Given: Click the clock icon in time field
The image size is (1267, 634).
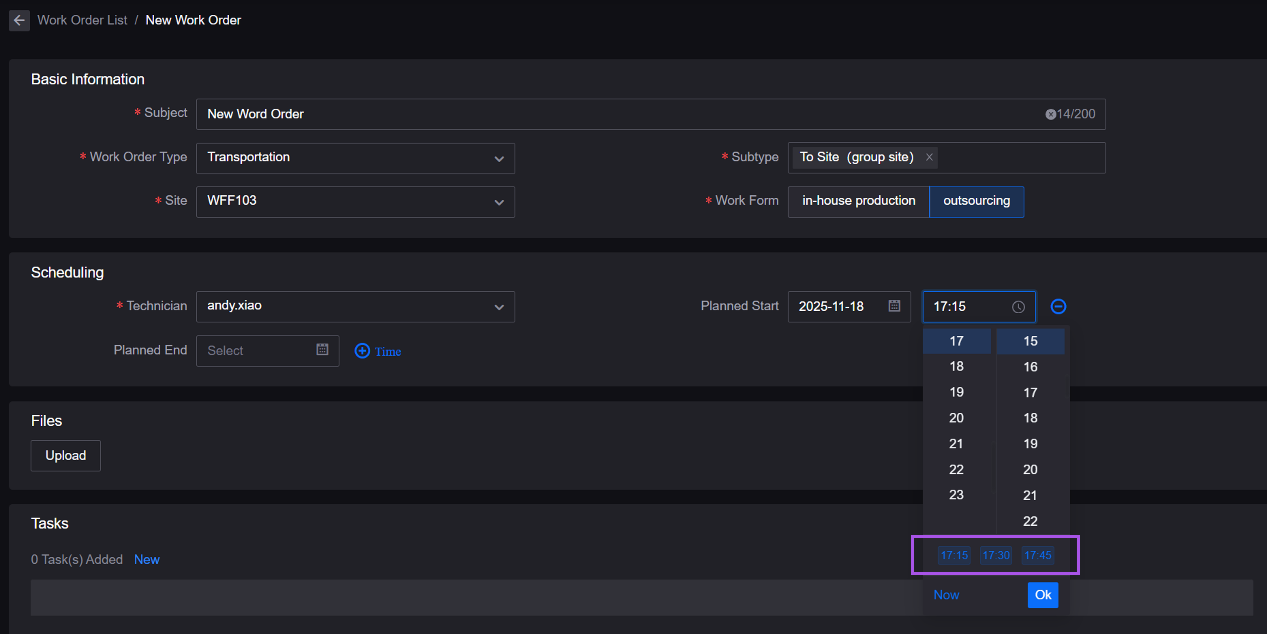Looking at the screenshot, I should (x=1018, y=307).
